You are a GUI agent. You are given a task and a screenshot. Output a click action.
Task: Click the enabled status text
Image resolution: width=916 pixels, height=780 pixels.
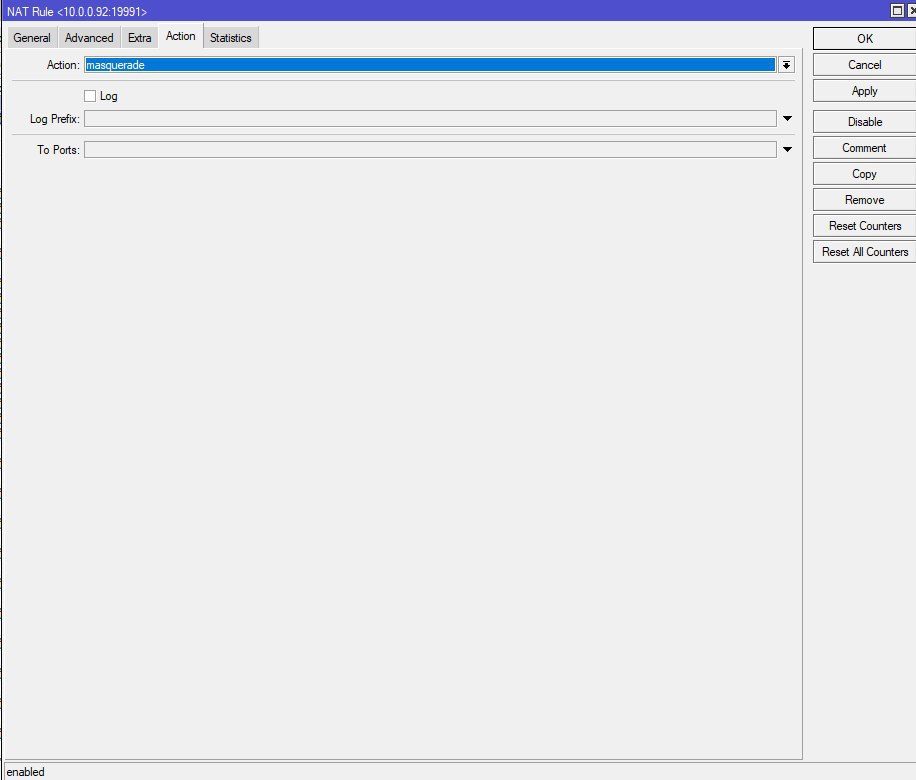(x=25, y=772)
